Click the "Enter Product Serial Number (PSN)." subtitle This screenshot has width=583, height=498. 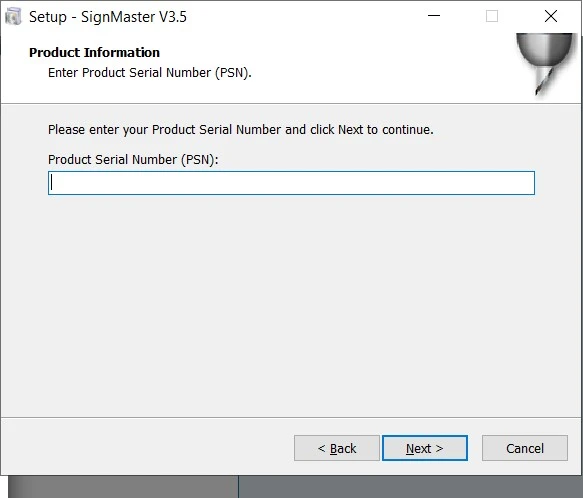tap(150, 73)
